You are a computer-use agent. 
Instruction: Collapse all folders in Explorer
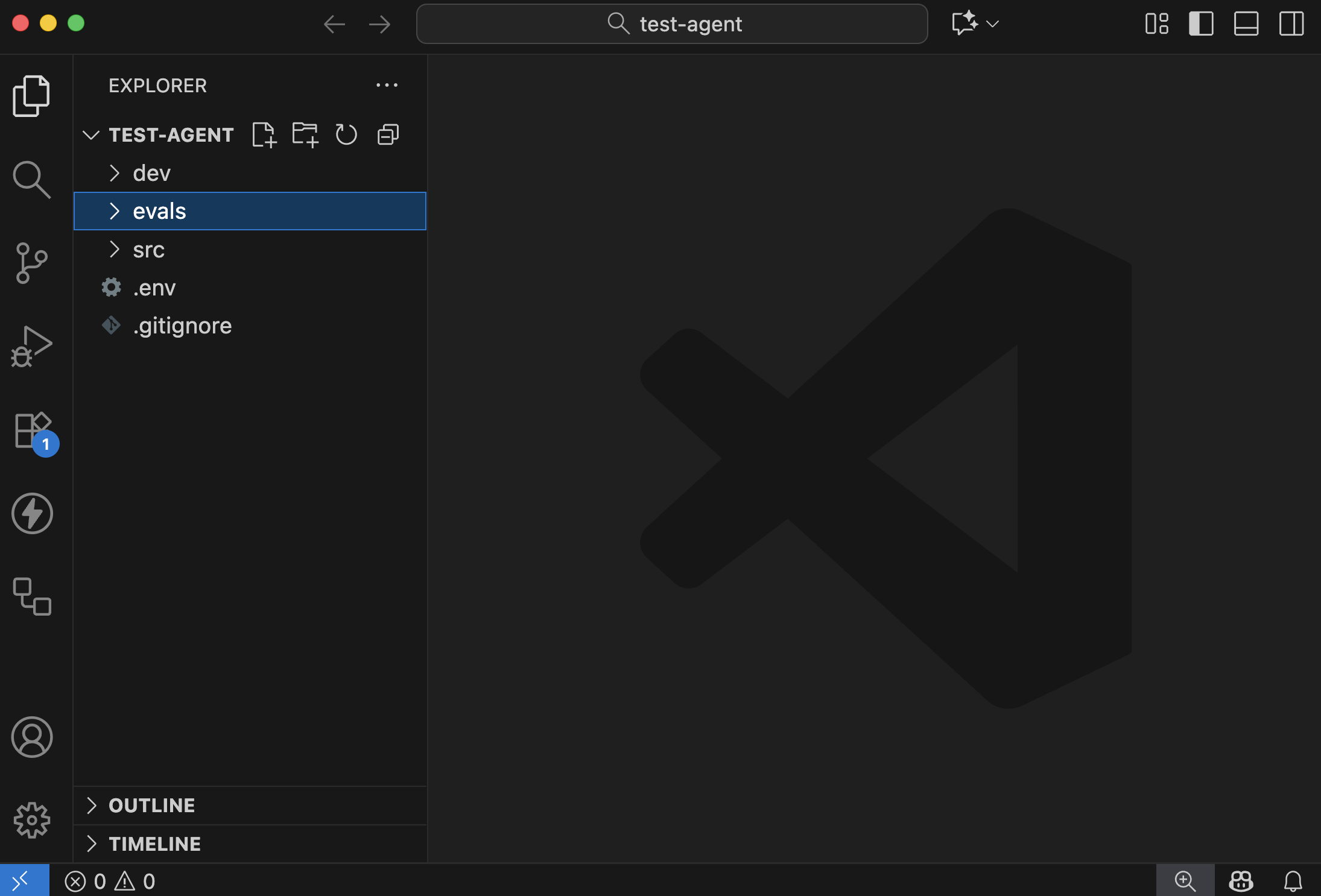point(387,134)
